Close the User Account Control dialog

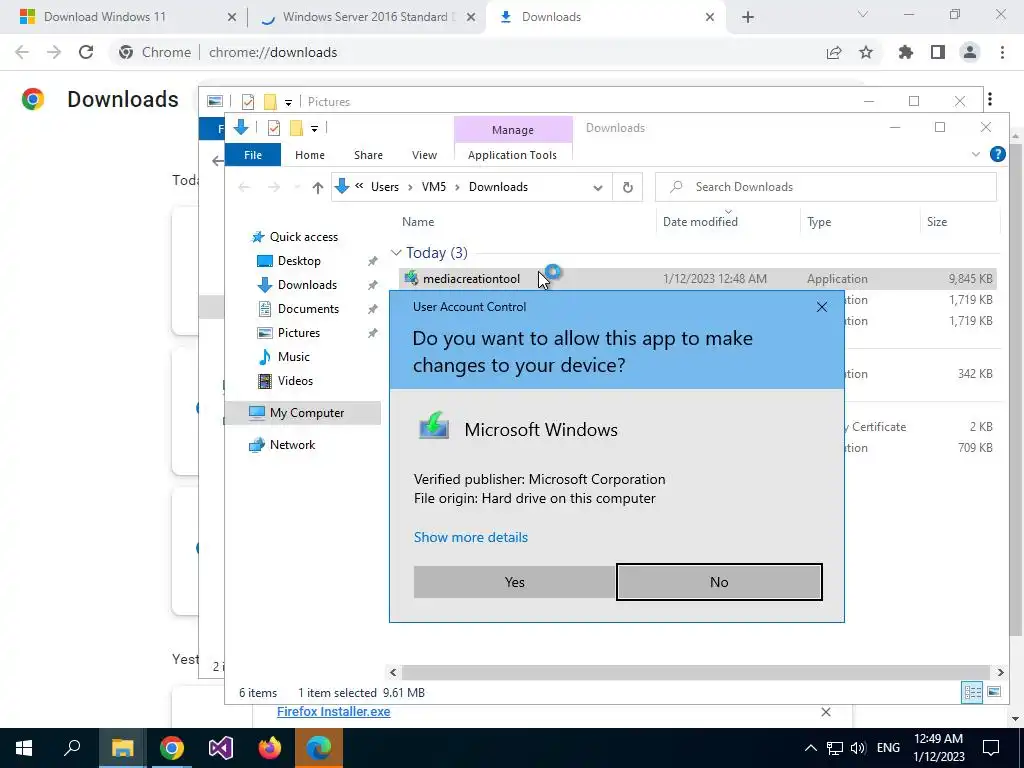point(822,307)
